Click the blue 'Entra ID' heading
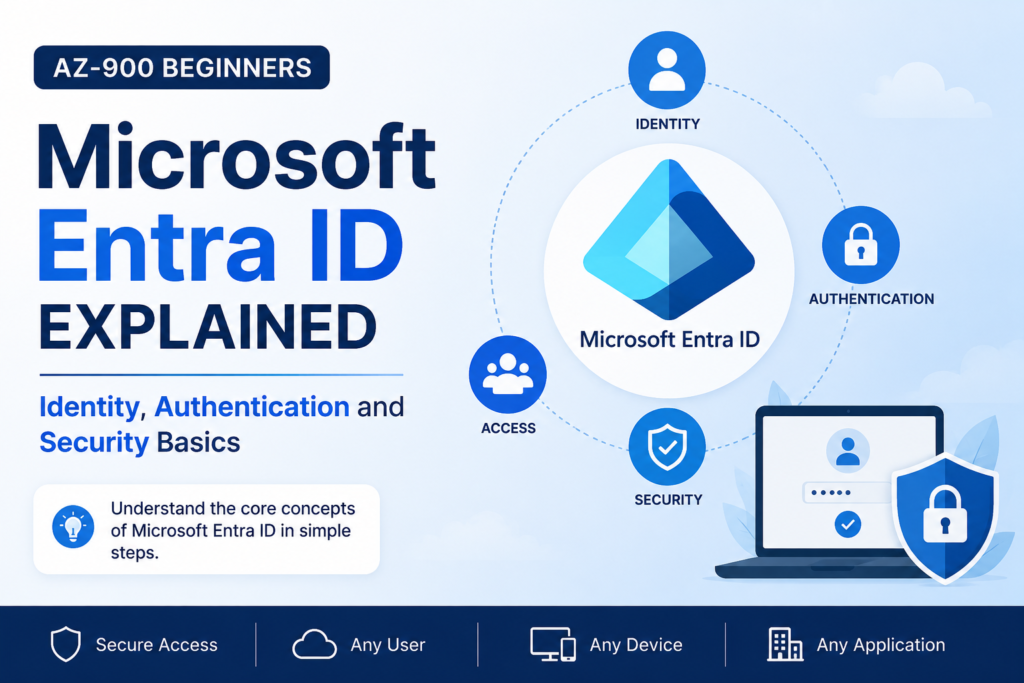Image resolution: width=1024 pixels, height=683 pixels. (220, 246)
